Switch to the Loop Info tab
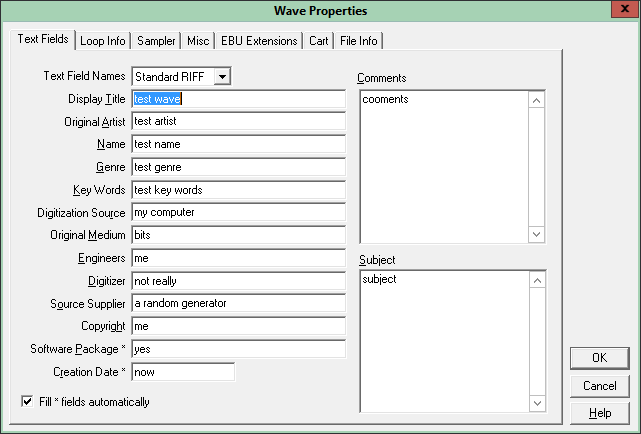Viewport: 641px width, 434px height. 103,41
